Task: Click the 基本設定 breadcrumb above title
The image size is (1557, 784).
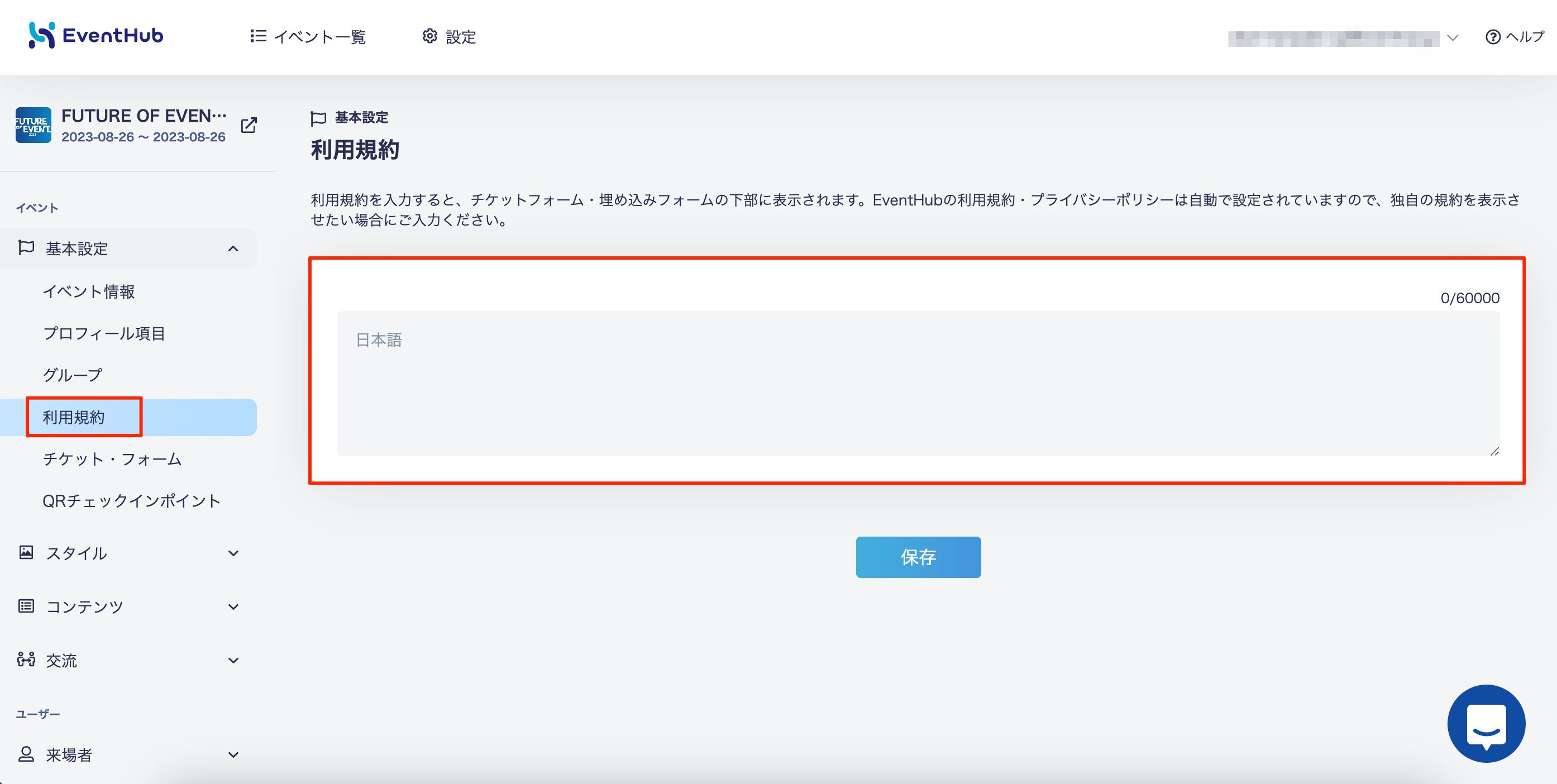Action: tap(361, 117)
